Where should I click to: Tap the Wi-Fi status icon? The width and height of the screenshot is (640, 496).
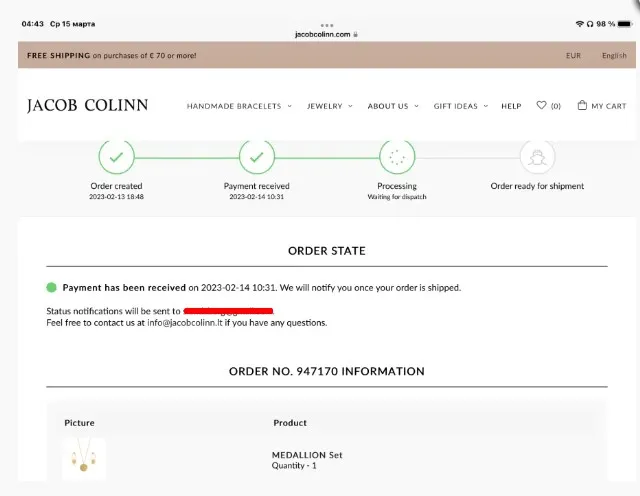pos(580,24)
